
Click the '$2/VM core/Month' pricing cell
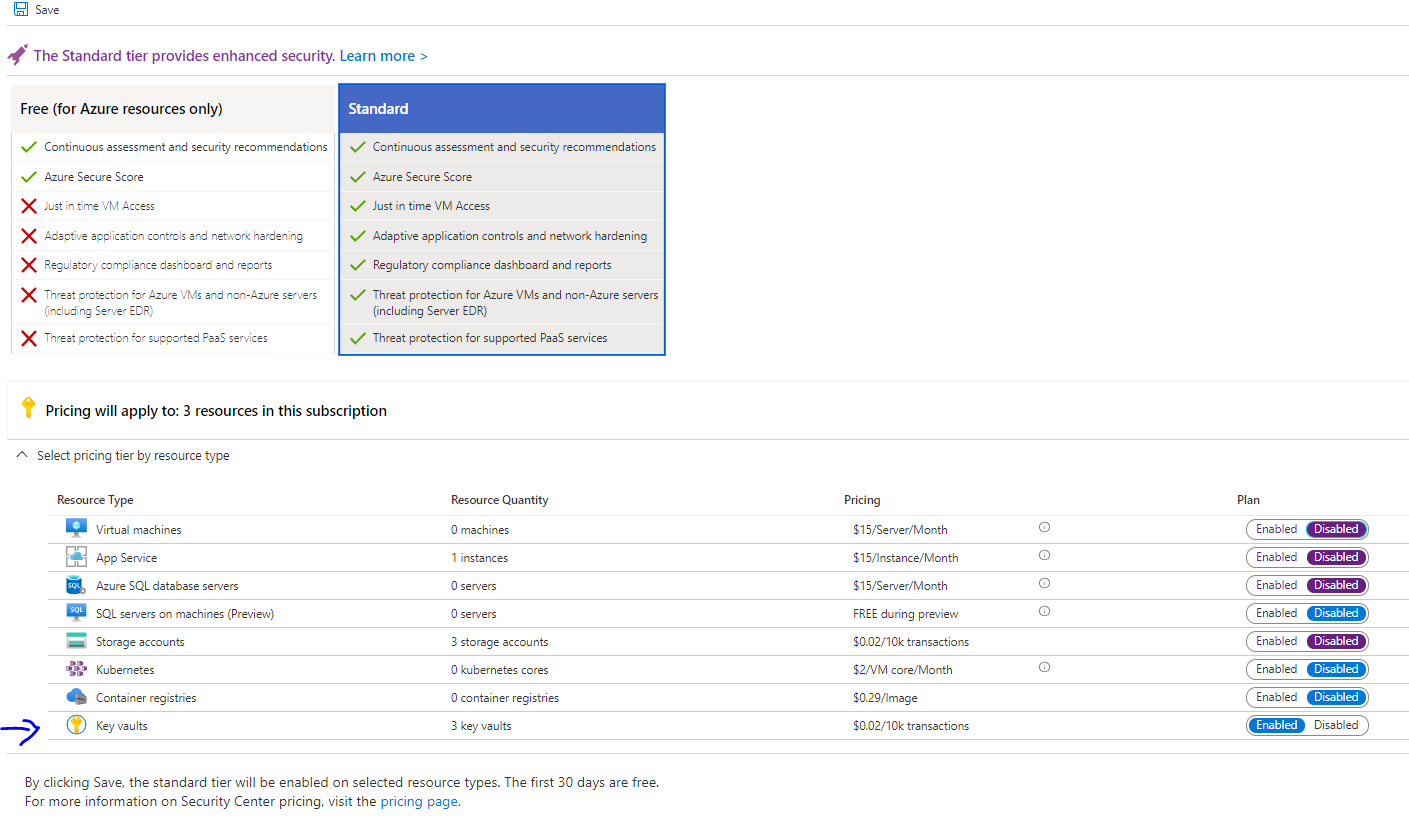pyautogui.click(x=903, y=670)
